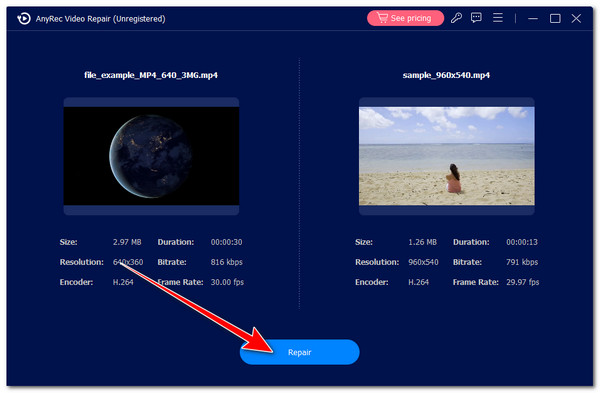Click the key register icon
Image resolution: width=600 pixels, height=393 pixels.
click(x=456, y=18)
